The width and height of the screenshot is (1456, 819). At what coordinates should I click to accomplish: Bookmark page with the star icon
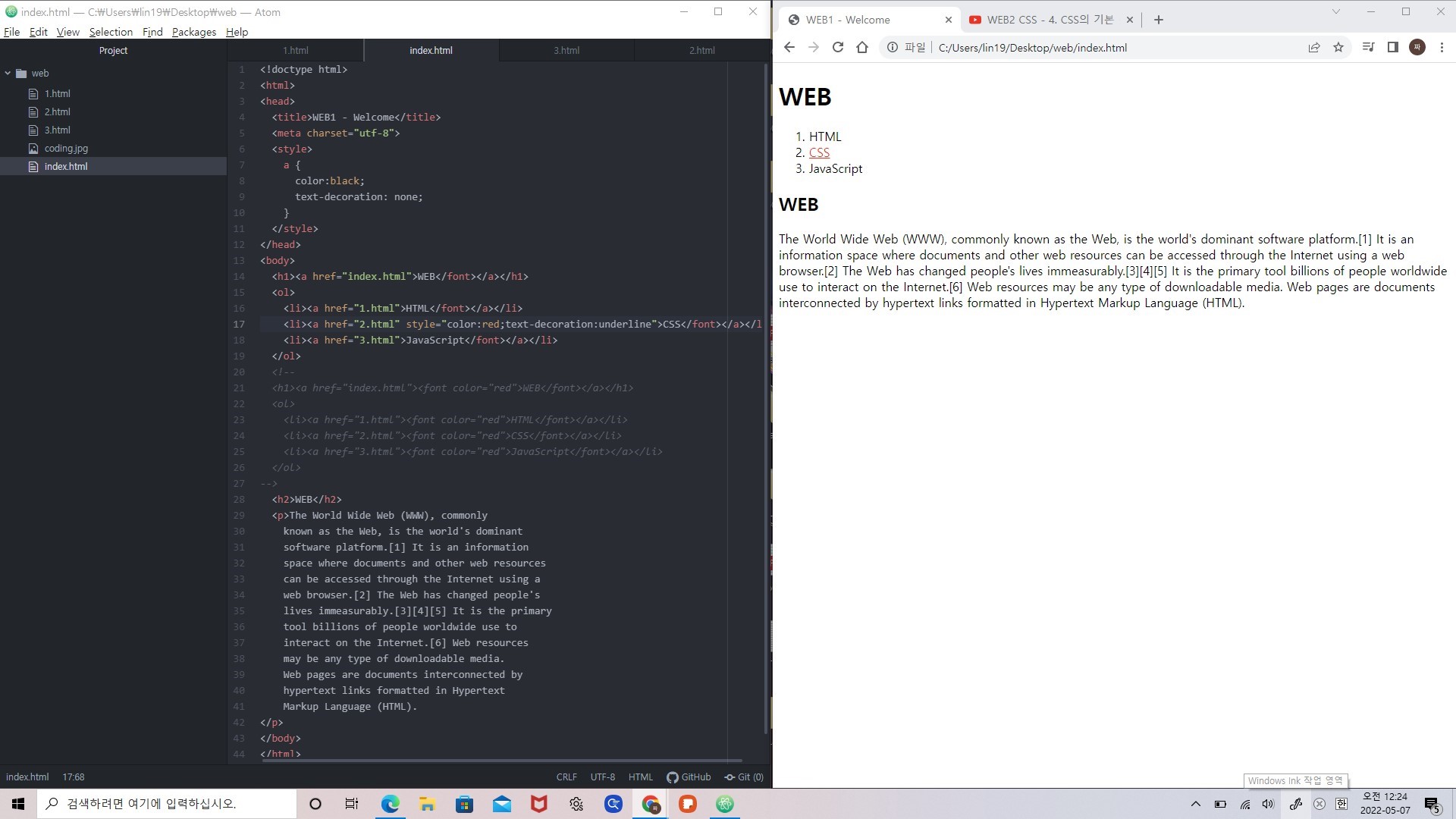[x=1338, y=47]
